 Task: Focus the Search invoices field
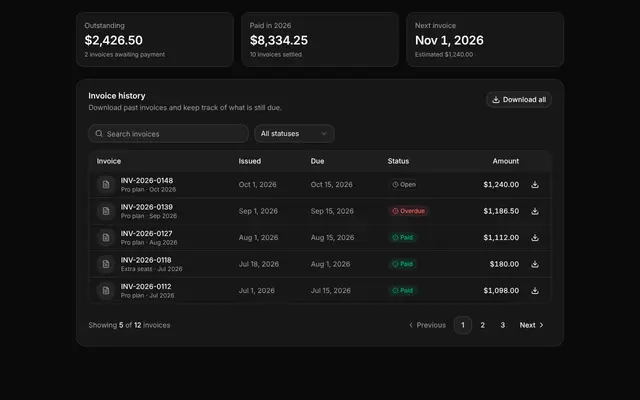(168, 133)
